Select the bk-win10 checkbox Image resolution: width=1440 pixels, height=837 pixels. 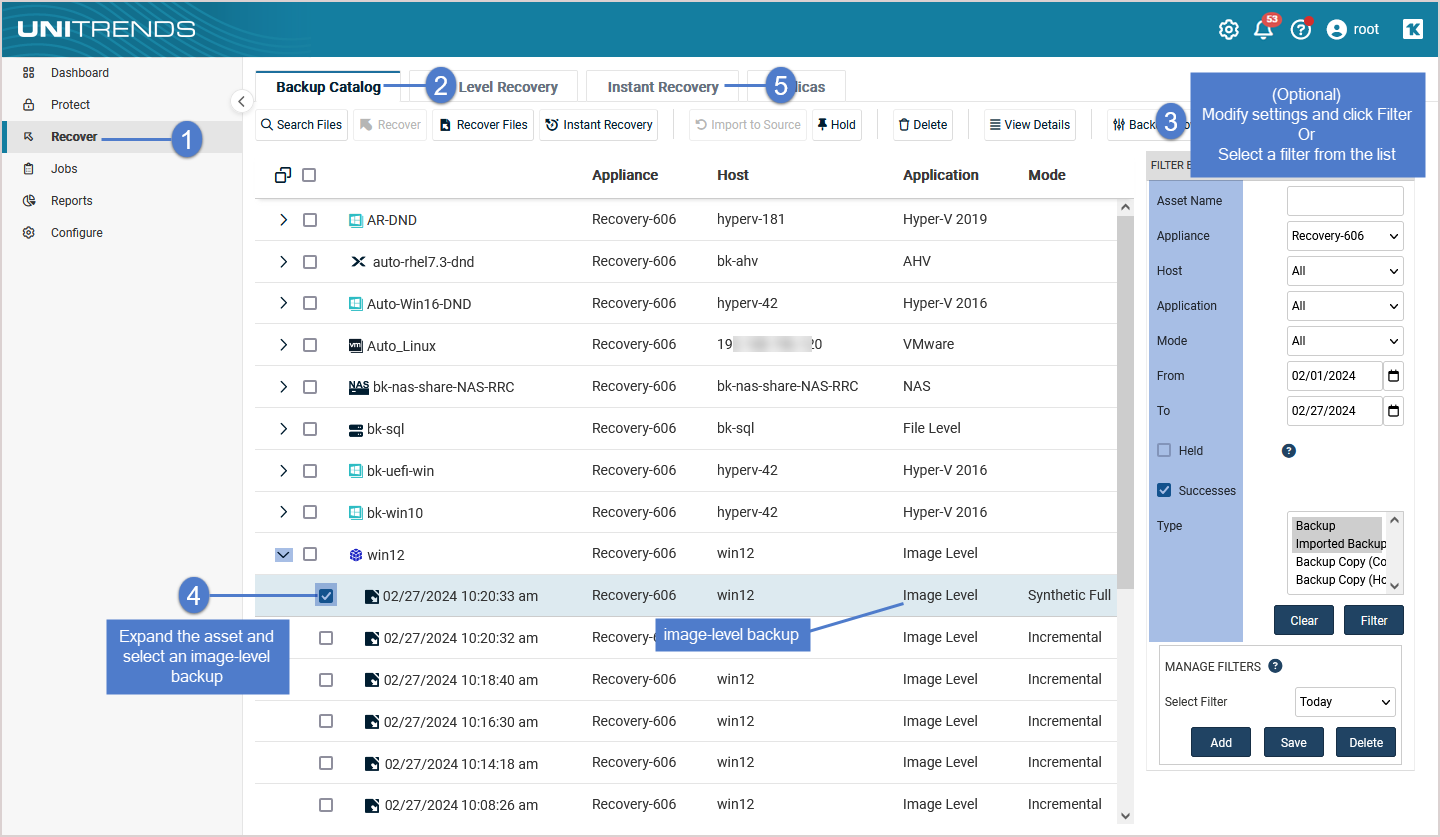click(x=310, y=512)
